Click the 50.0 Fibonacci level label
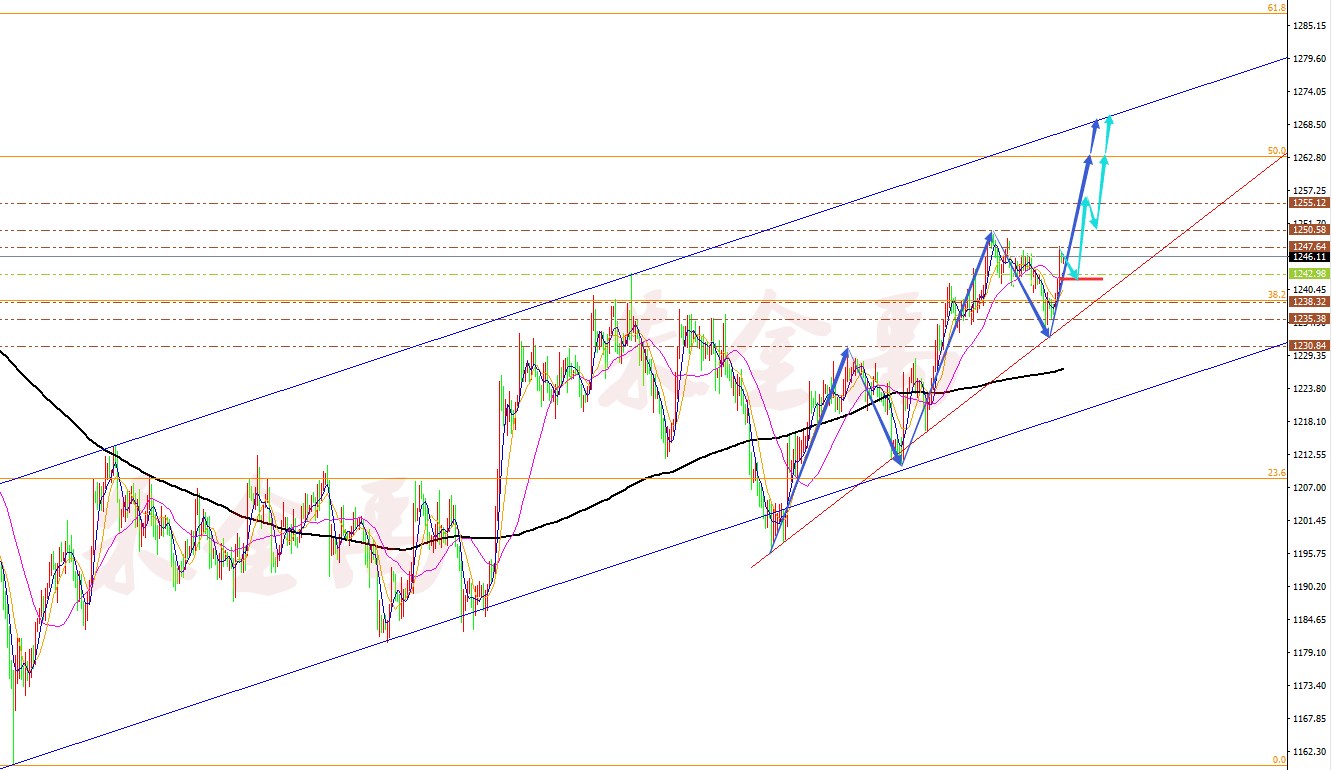Screen dimensions: 1332x770 pyautogui.click(x=1277, y=151)
